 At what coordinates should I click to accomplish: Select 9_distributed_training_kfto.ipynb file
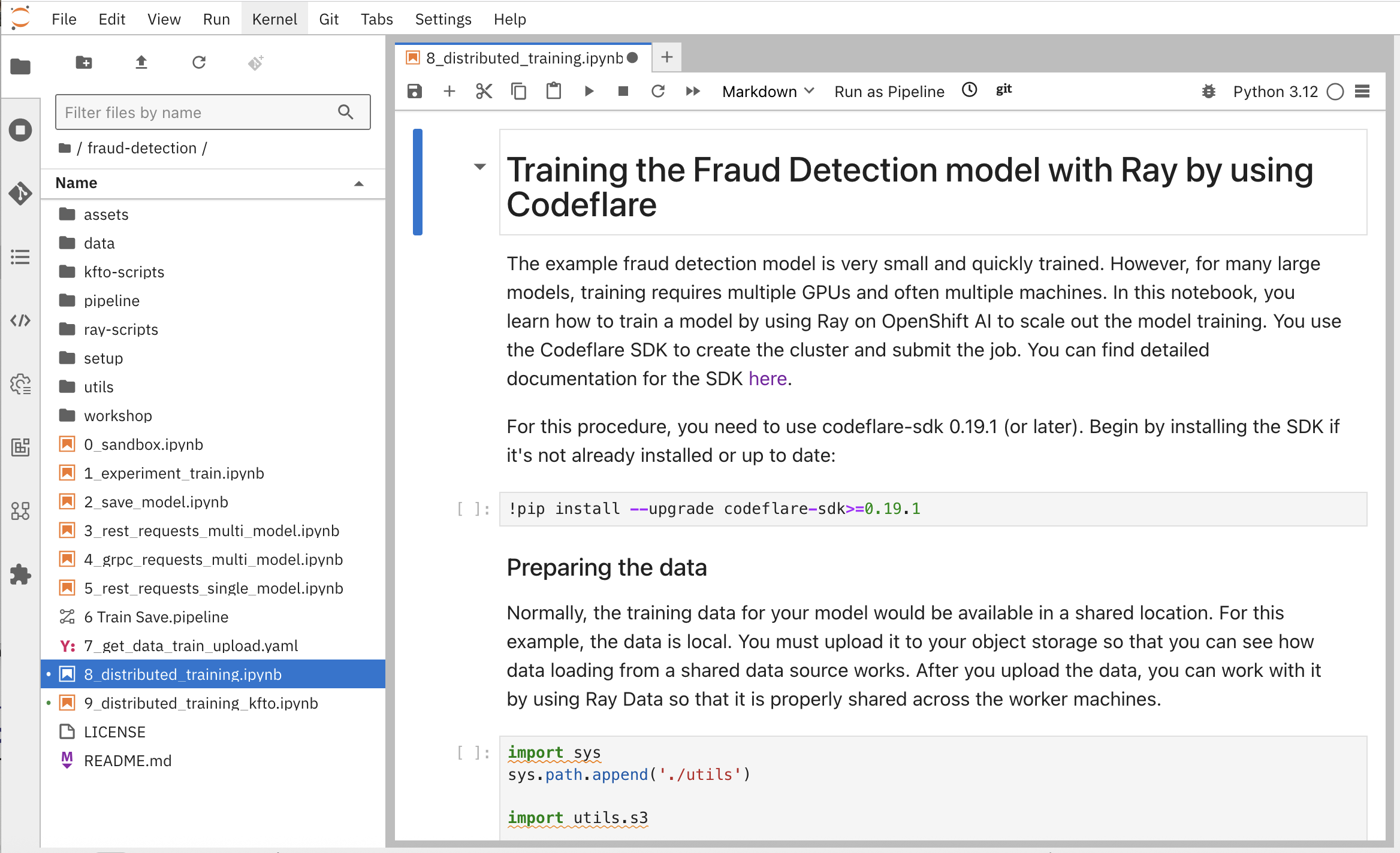click(x=213, y=703)
